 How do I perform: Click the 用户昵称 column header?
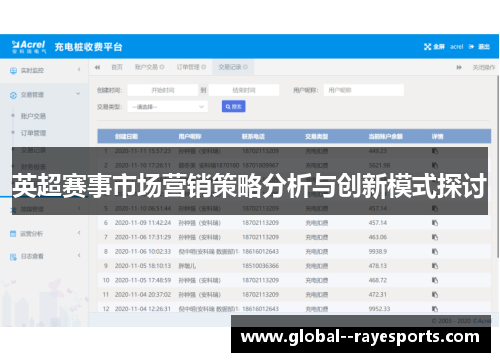(190, 137)
